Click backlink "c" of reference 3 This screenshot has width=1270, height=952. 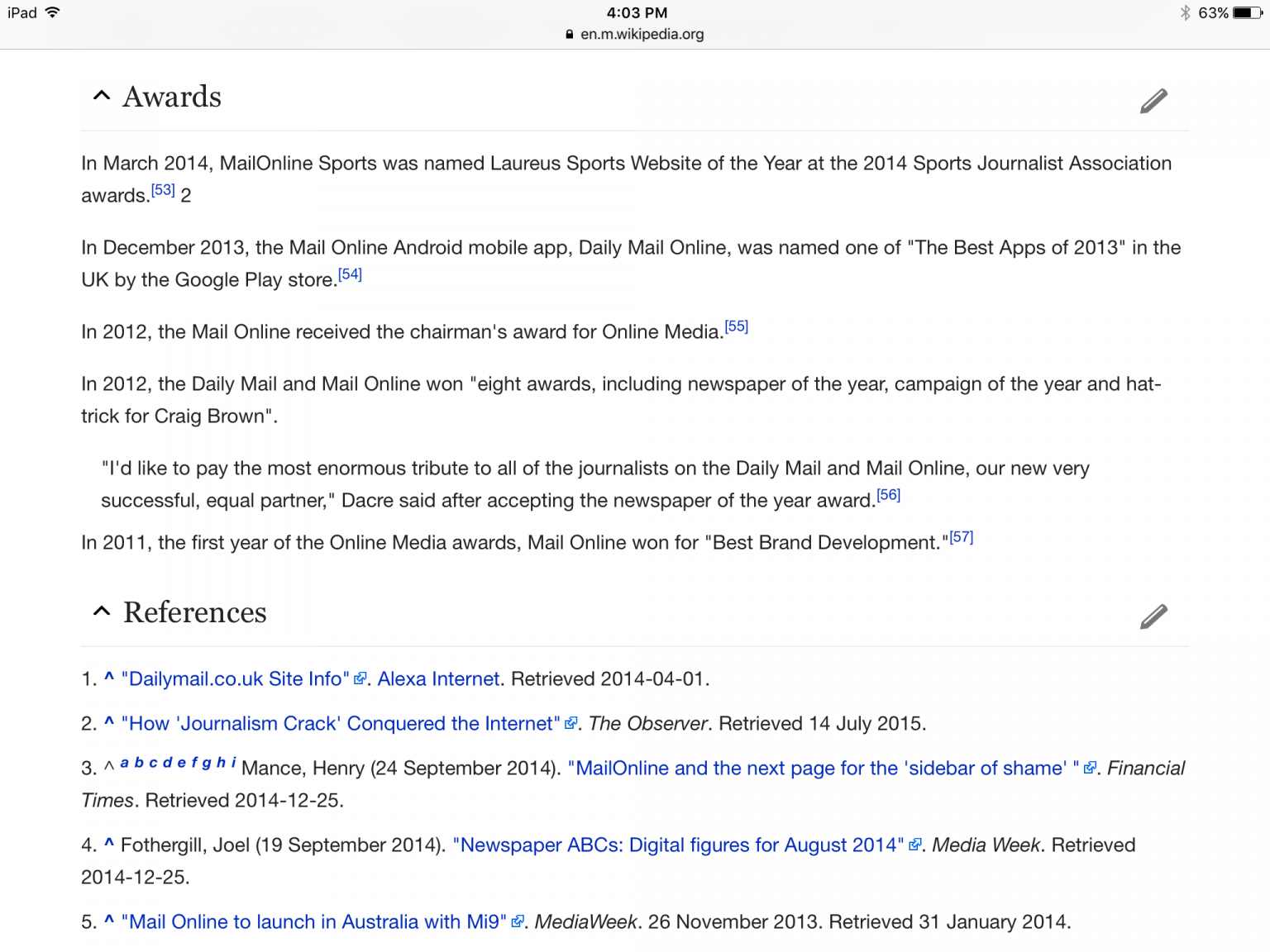tap(153, 762)
